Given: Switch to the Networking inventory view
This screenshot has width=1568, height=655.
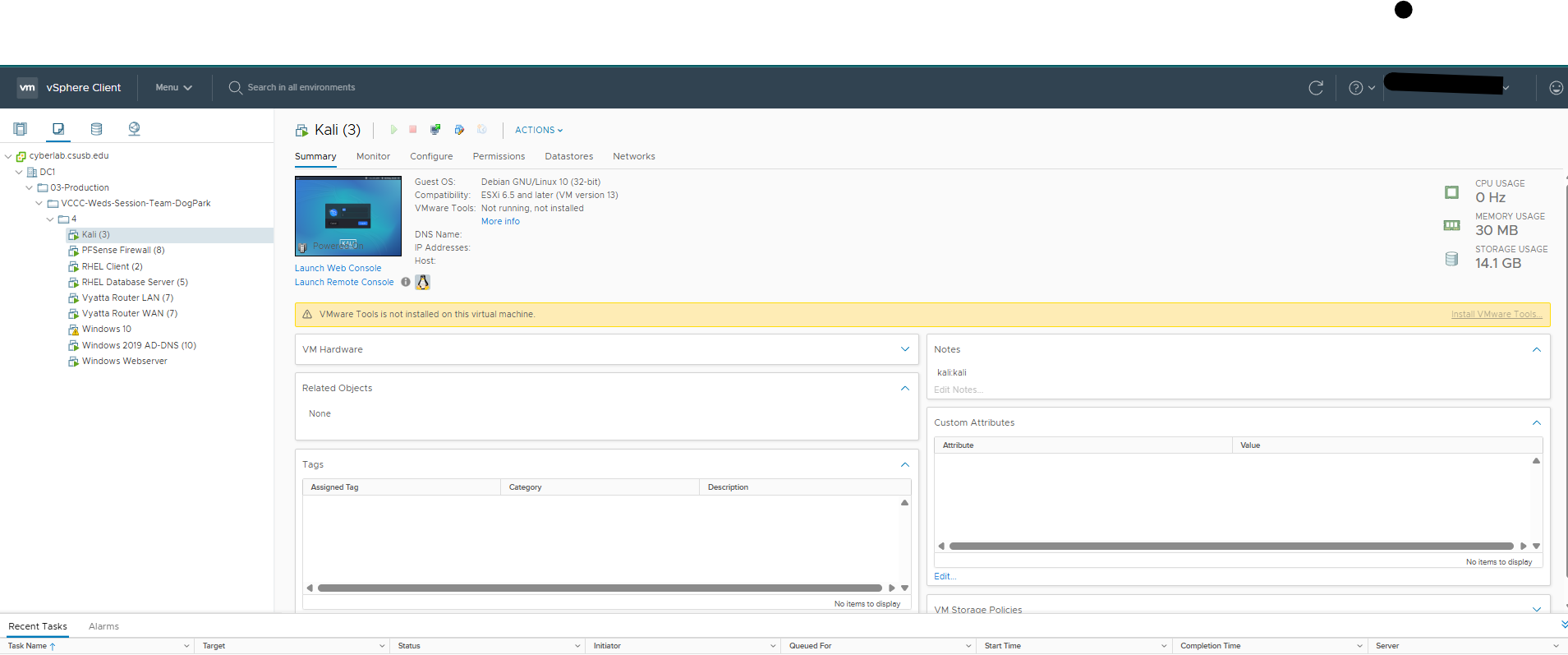Looking at the screenshot, I should pos(134,129).
